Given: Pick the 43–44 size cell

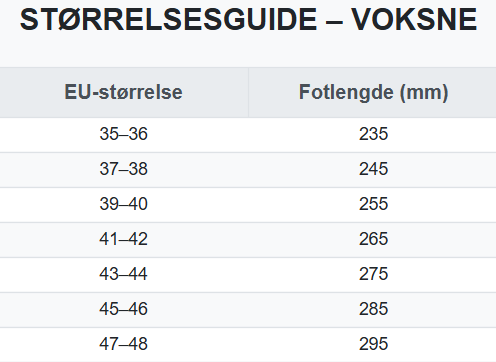Looking at the screenshot, I should tap(124, 274).
